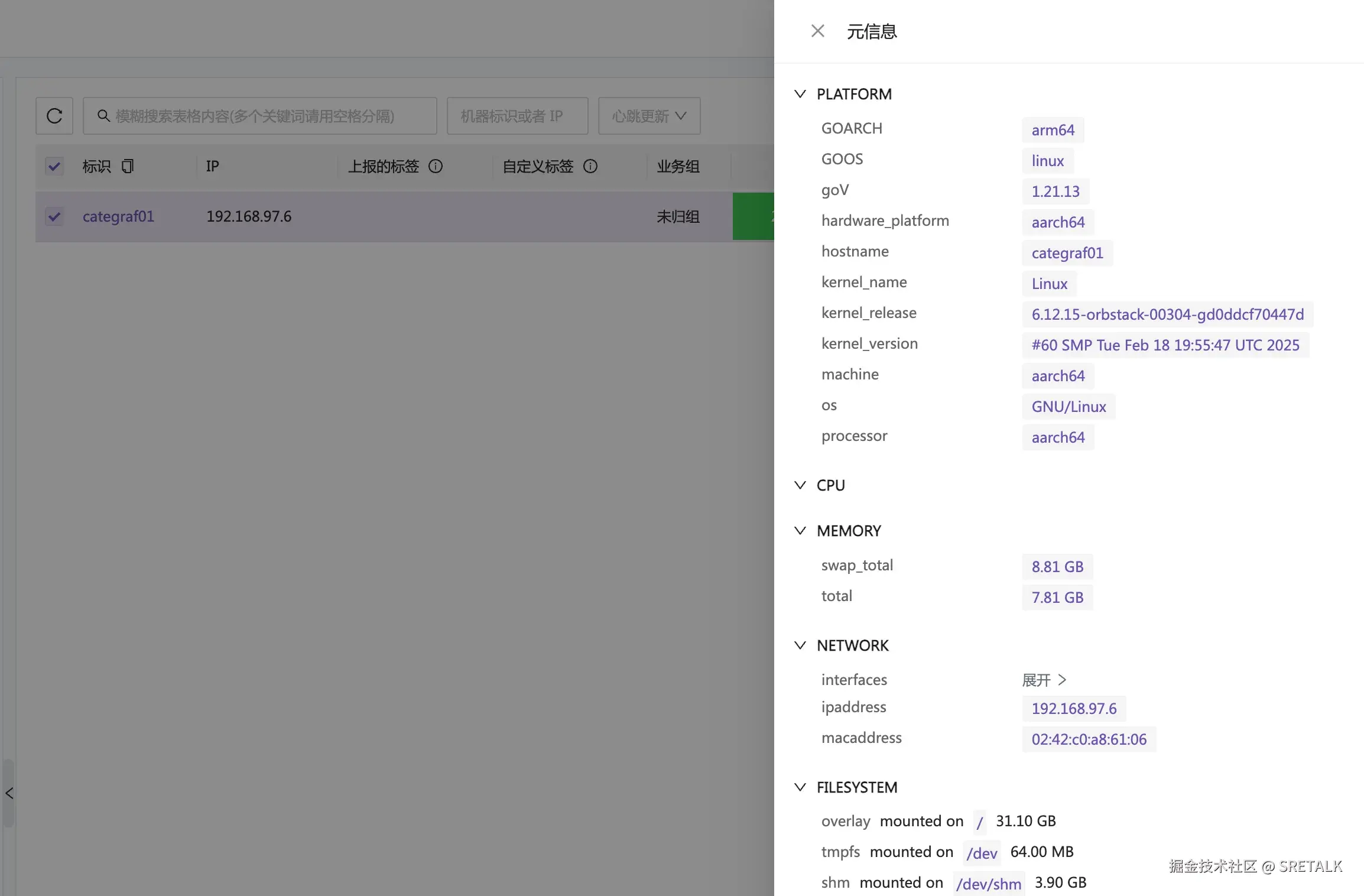
Task: Click info icon next to 上报的标签
Action: [x=436, y=166]
